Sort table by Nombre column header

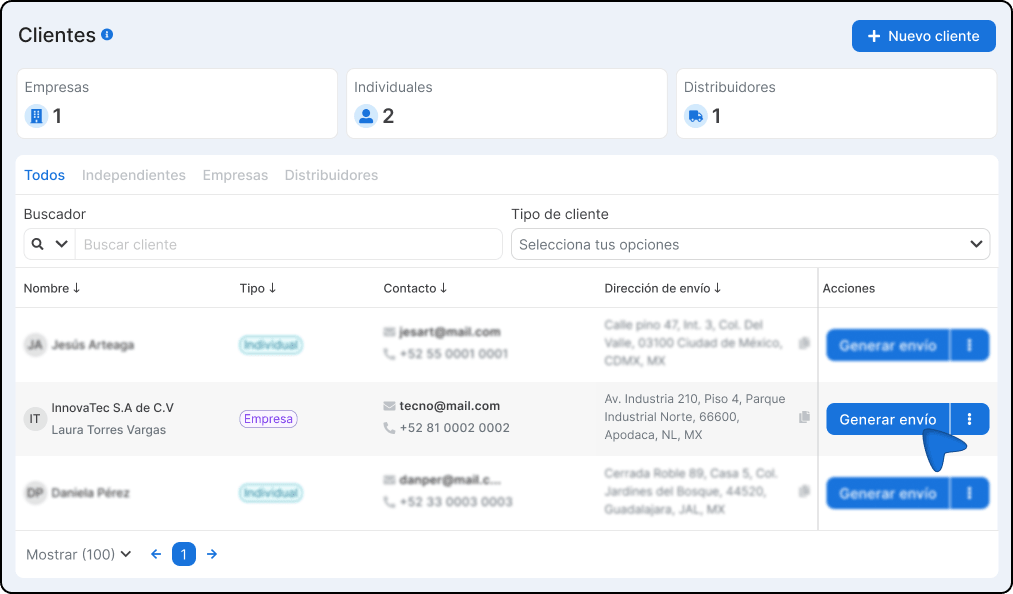(x=52, y=288)
